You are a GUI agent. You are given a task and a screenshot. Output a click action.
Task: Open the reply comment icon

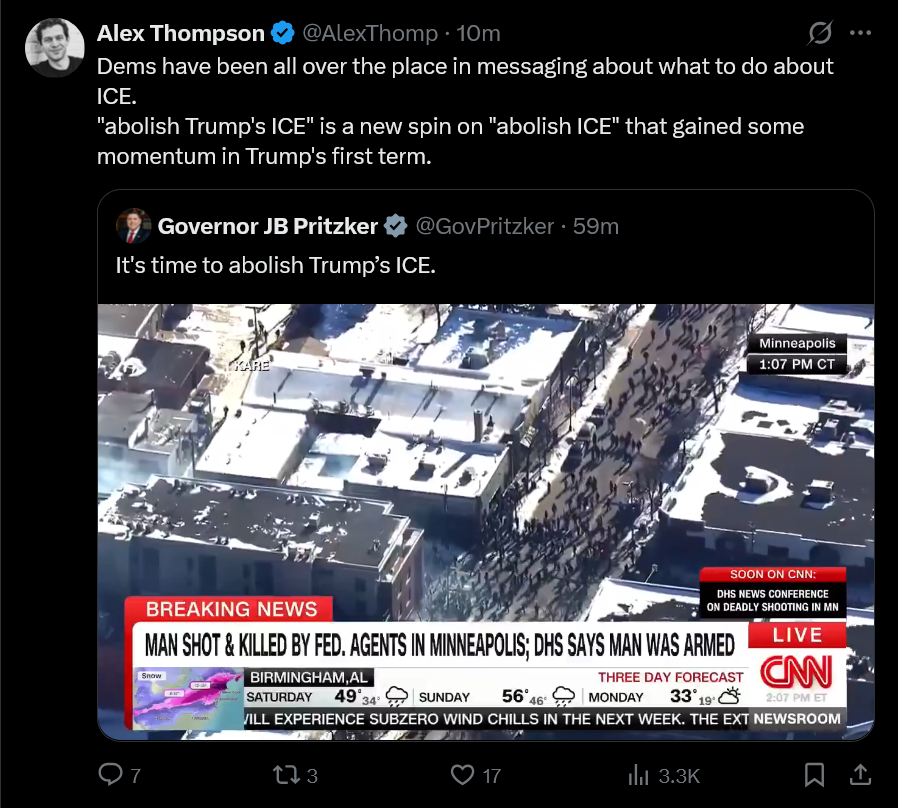(111, 775)
